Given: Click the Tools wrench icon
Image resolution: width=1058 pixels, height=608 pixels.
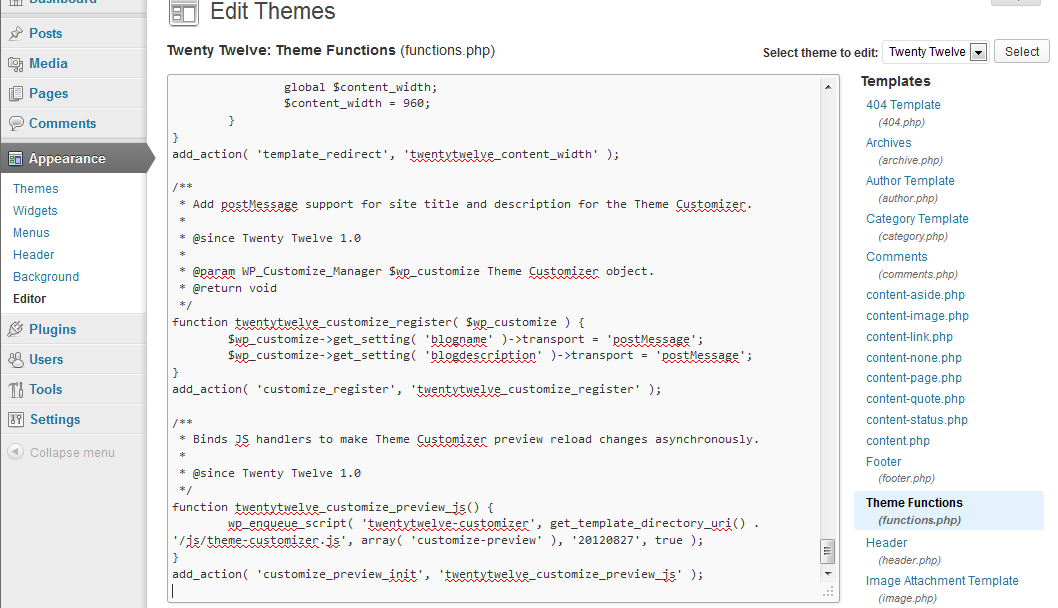Looking at the screenshot, I should [16, 389].
